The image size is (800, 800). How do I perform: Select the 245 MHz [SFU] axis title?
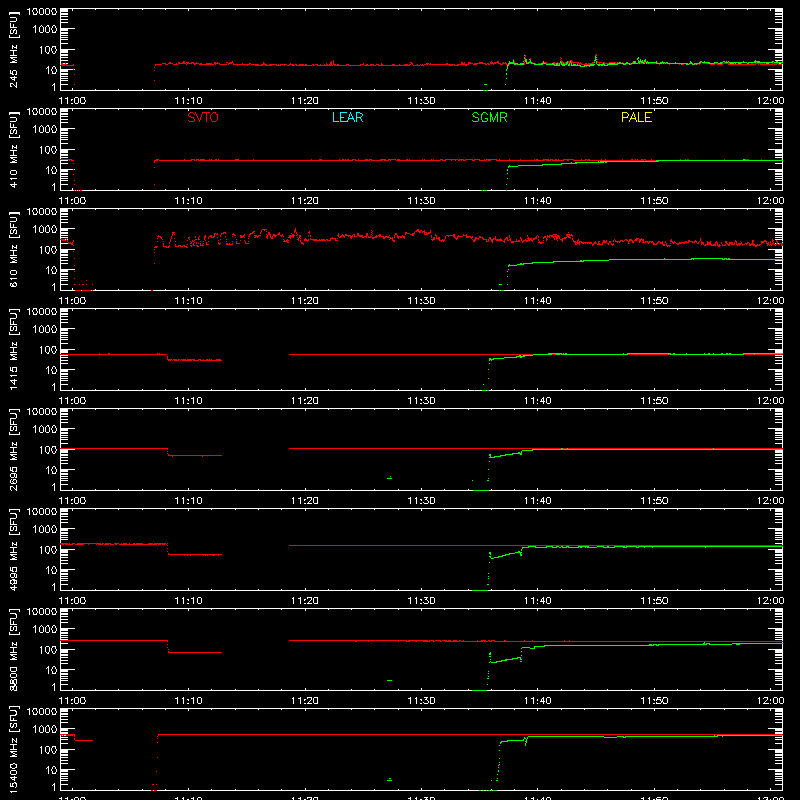click(x=14, y=49)
